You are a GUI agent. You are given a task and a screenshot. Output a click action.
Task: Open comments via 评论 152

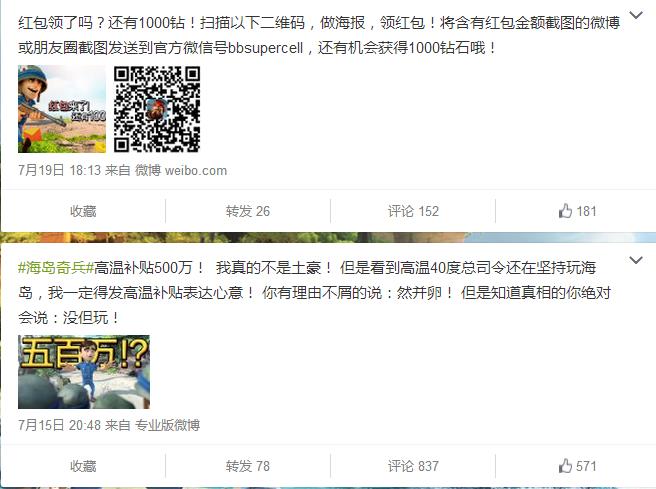pyautogui.click(x=412, y=211)
